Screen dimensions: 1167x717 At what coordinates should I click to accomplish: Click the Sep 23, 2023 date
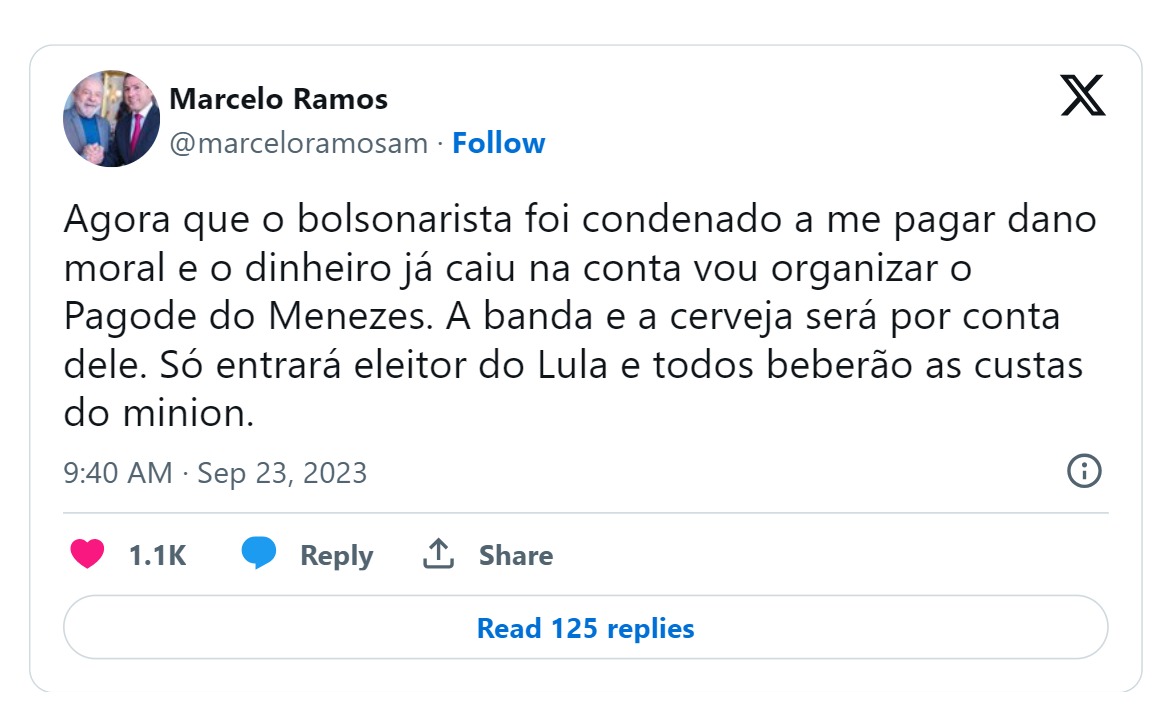(x=282, y=472)
